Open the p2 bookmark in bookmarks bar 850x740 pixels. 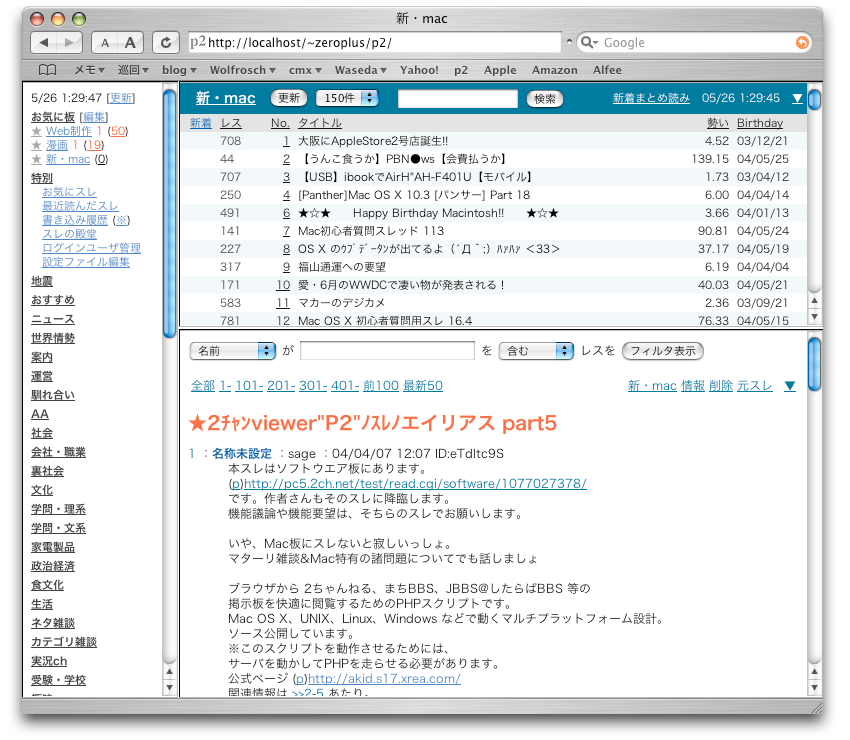pos(461,70)
